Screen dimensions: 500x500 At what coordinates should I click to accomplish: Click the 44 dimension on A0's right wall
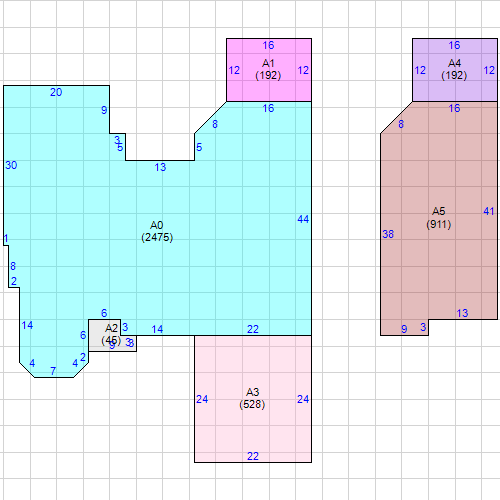click(303, 219)
